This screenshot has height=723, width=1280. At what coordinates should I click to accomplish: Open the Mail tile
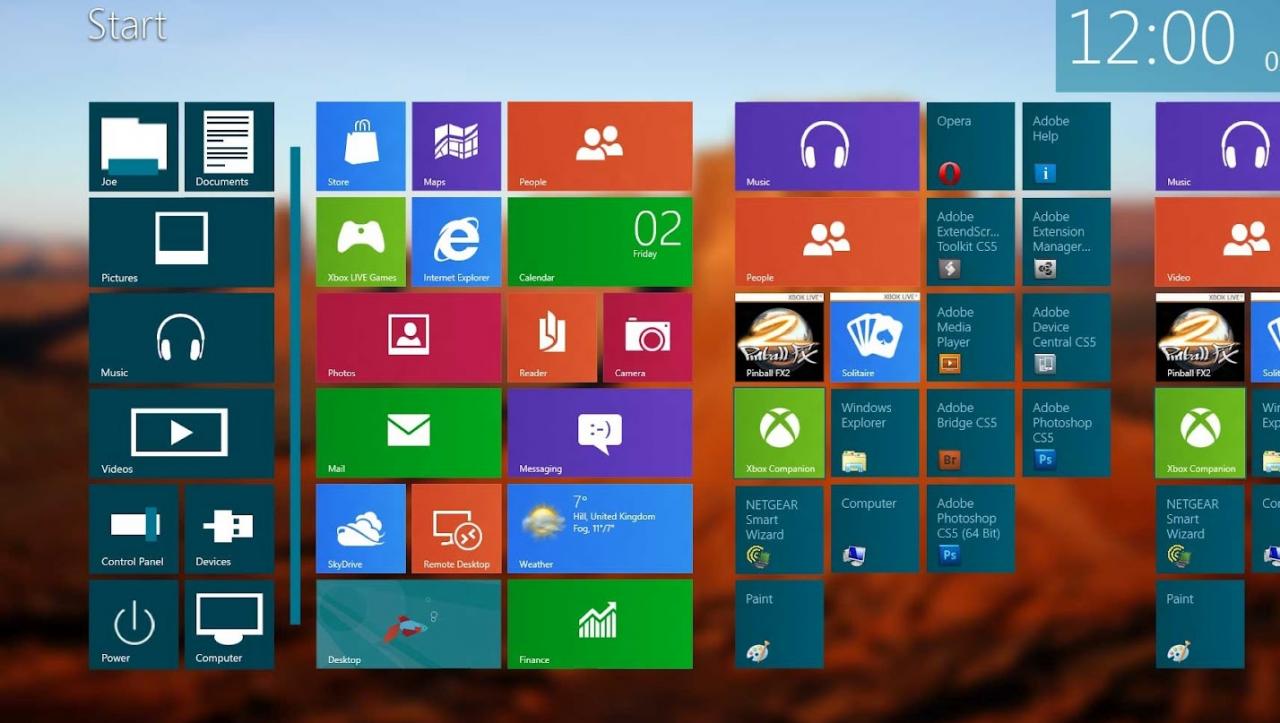tap(408, 433)
